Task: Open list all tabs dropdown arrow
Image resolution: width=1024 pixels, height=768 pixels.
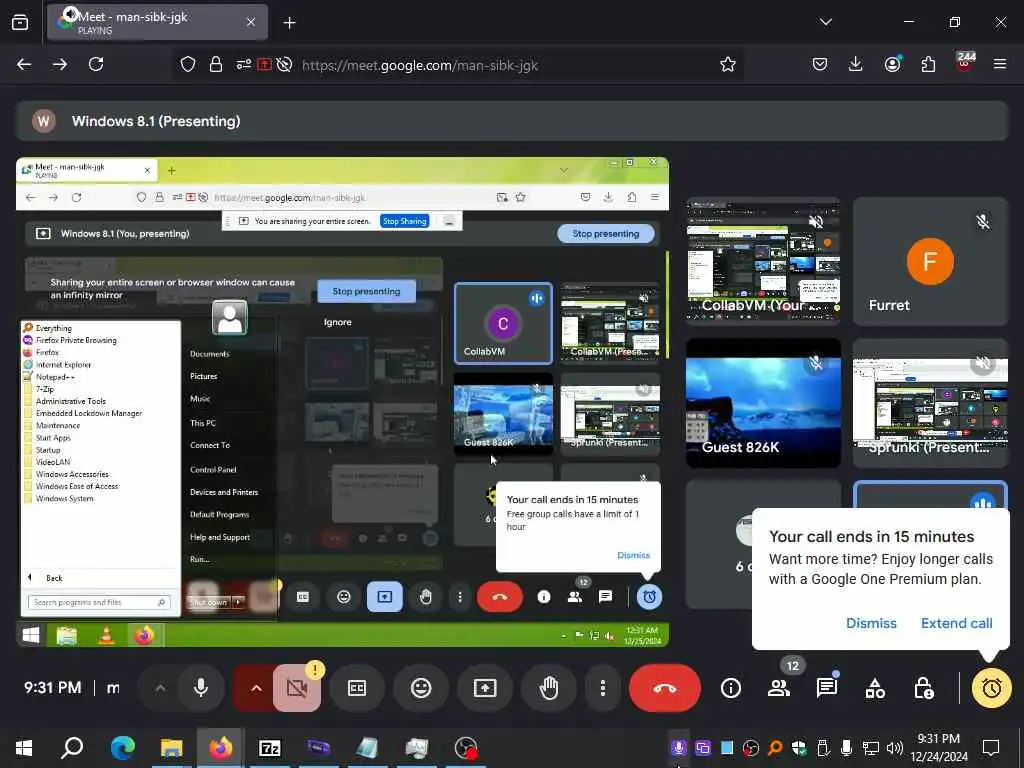Action: (x=825, y=22)
